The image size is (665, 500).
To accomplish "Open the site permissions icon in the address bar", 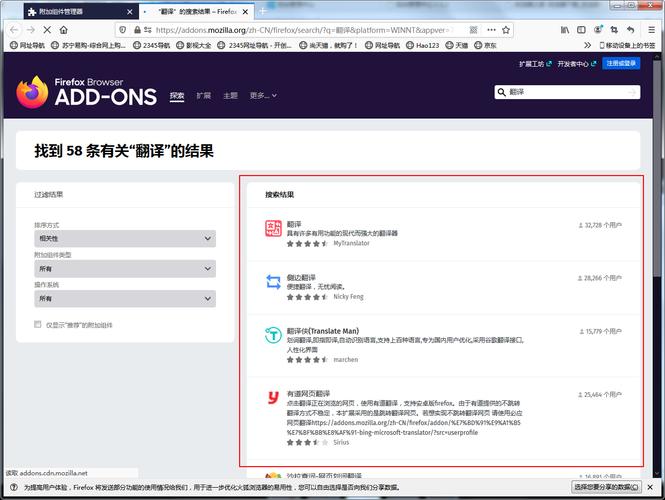I will (x=148, y=30).
